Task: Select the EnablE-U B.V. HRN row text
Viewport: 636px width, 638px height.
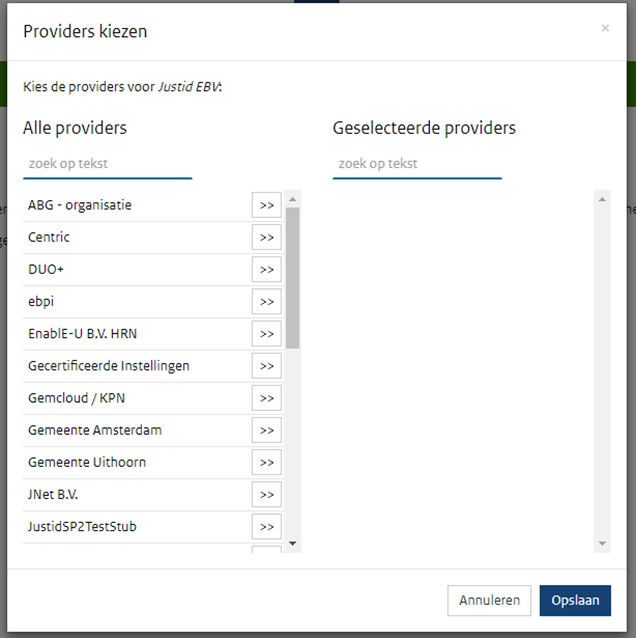Action: point(83,334)
